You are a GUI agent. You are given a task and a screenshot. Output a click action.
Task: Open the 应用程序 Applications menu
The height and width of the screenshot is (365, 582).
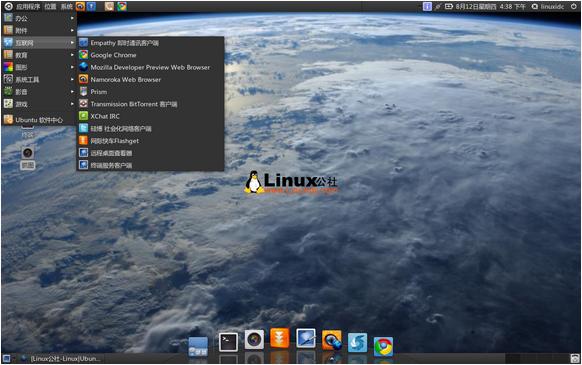(x=28, y=6)
